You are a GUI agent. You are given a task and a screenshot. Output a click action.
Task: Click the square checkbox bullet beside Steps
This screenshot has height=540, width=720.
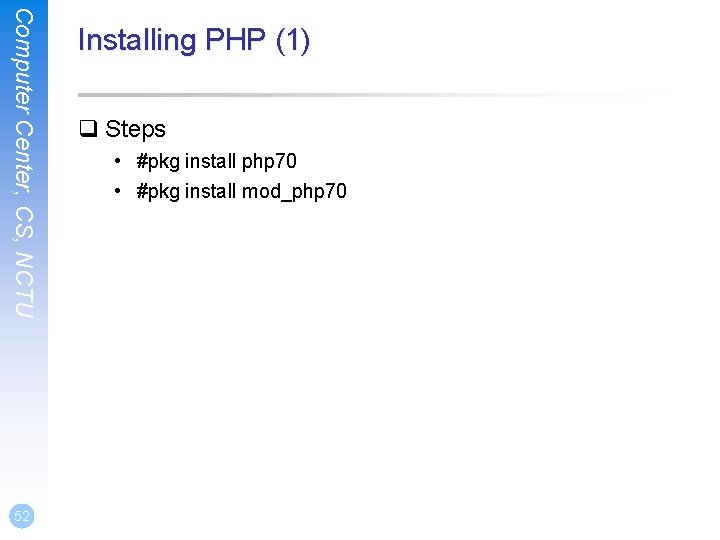(88, 129)
